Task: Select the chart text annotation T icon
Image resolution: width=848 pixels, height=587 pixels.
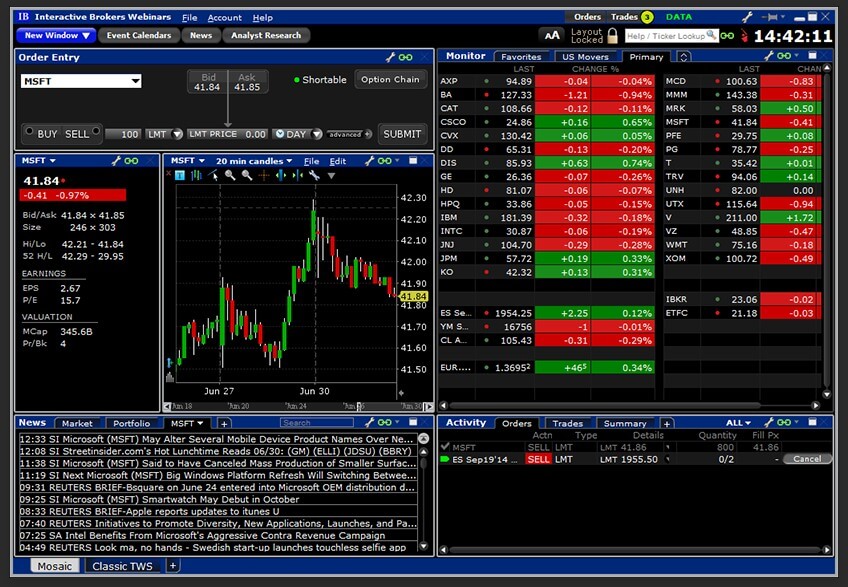Action: point(180,175)
